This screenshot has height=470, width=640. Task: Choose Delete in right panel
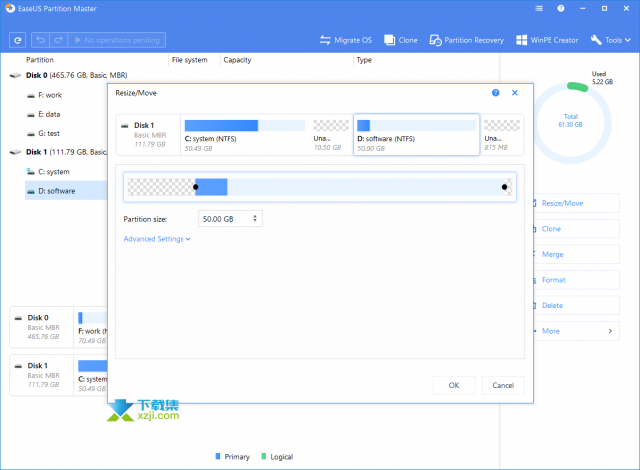pyautogui.click(x=576, y=305)
